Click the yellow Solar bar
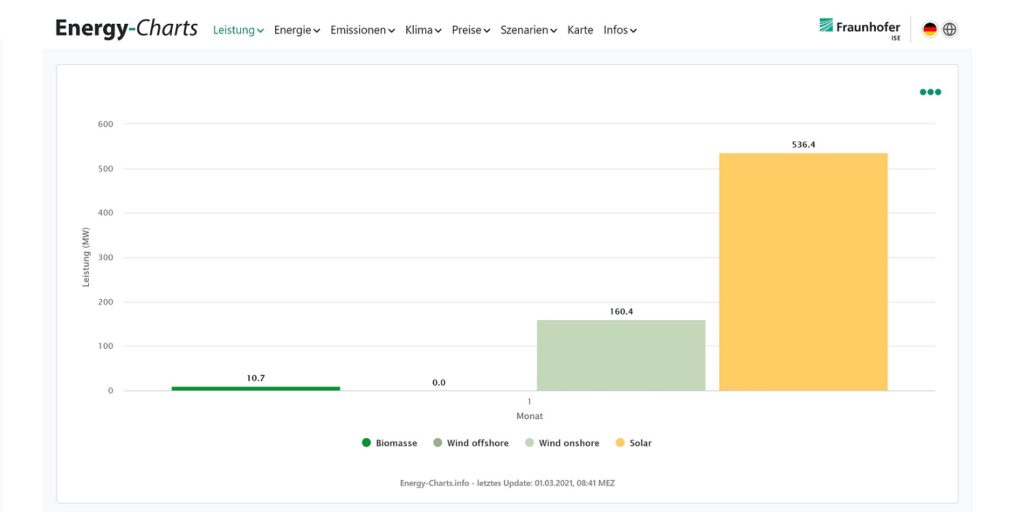Viewport: 1024px width, 512px height. [803, 272]
